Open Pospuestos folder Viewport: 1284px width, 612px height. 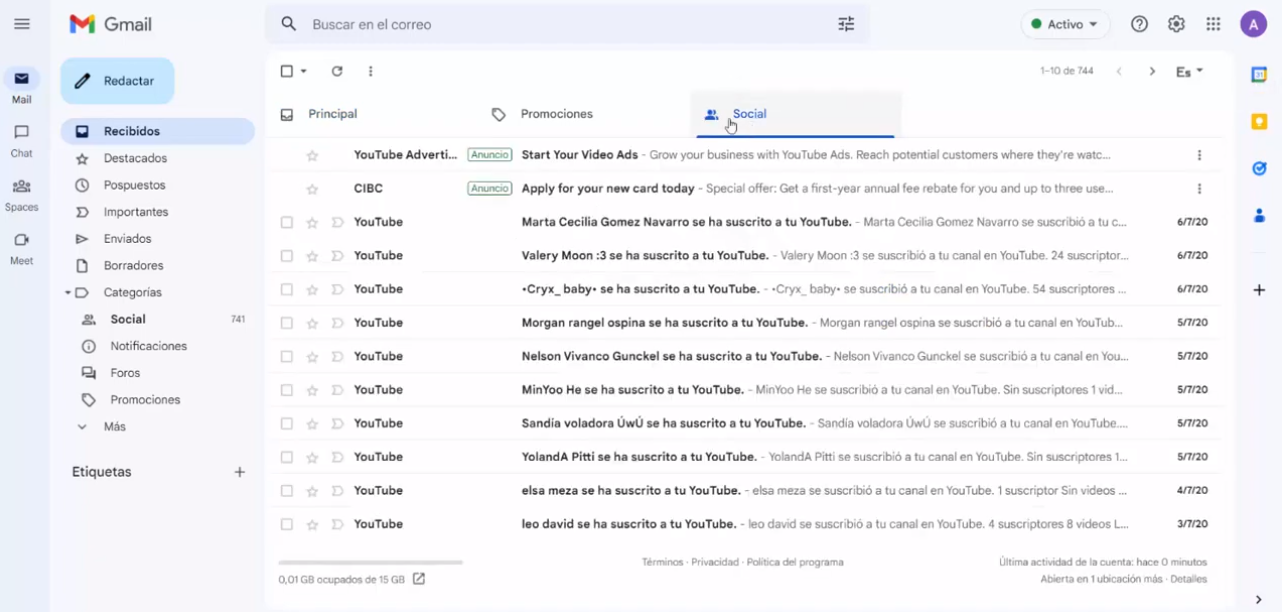click(135, 185)
